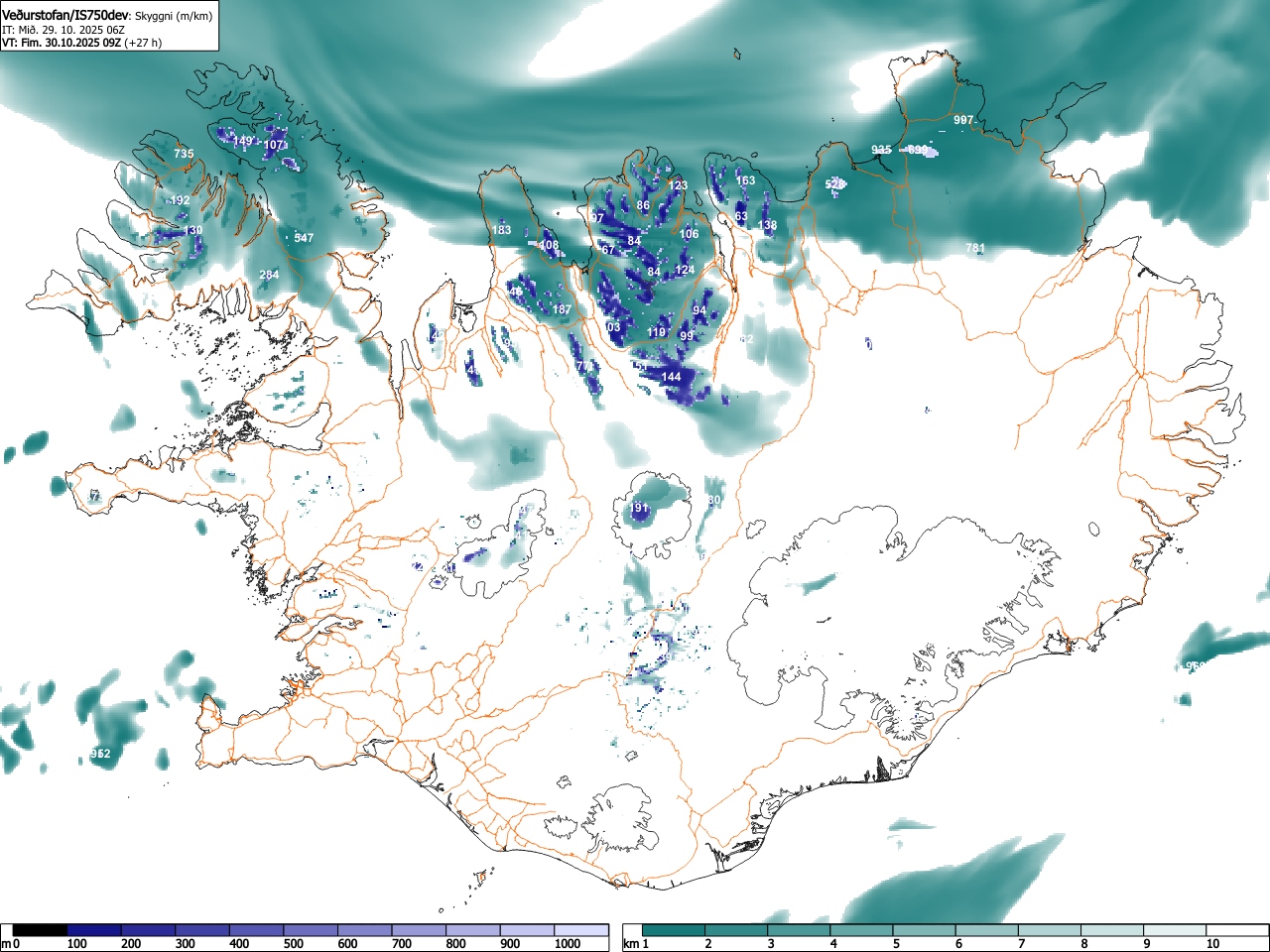Click the 735 value in the Westfjords

click(x=184, y=154)
